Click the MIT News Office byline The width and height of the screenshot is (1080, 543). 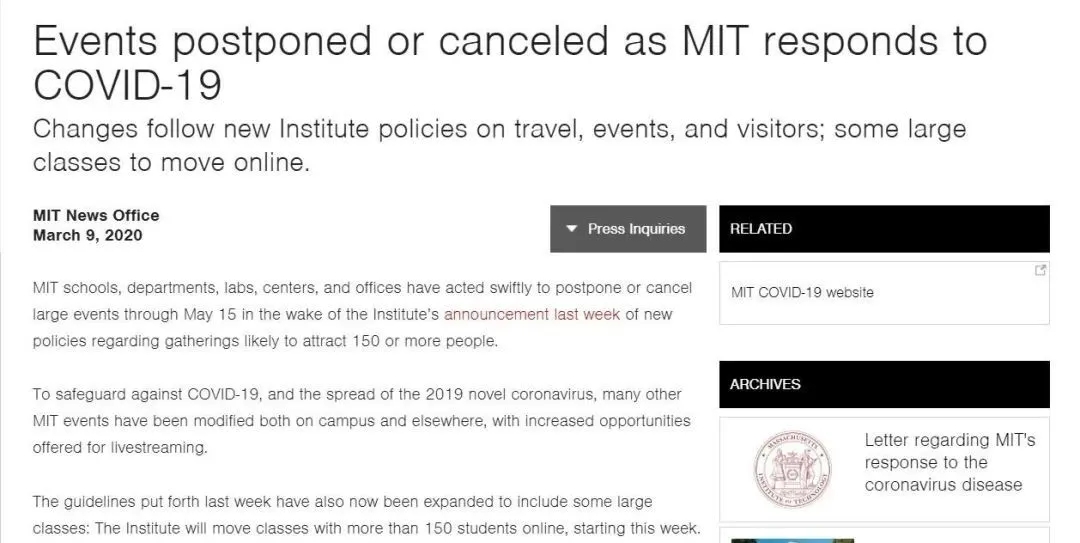point(96,215)
